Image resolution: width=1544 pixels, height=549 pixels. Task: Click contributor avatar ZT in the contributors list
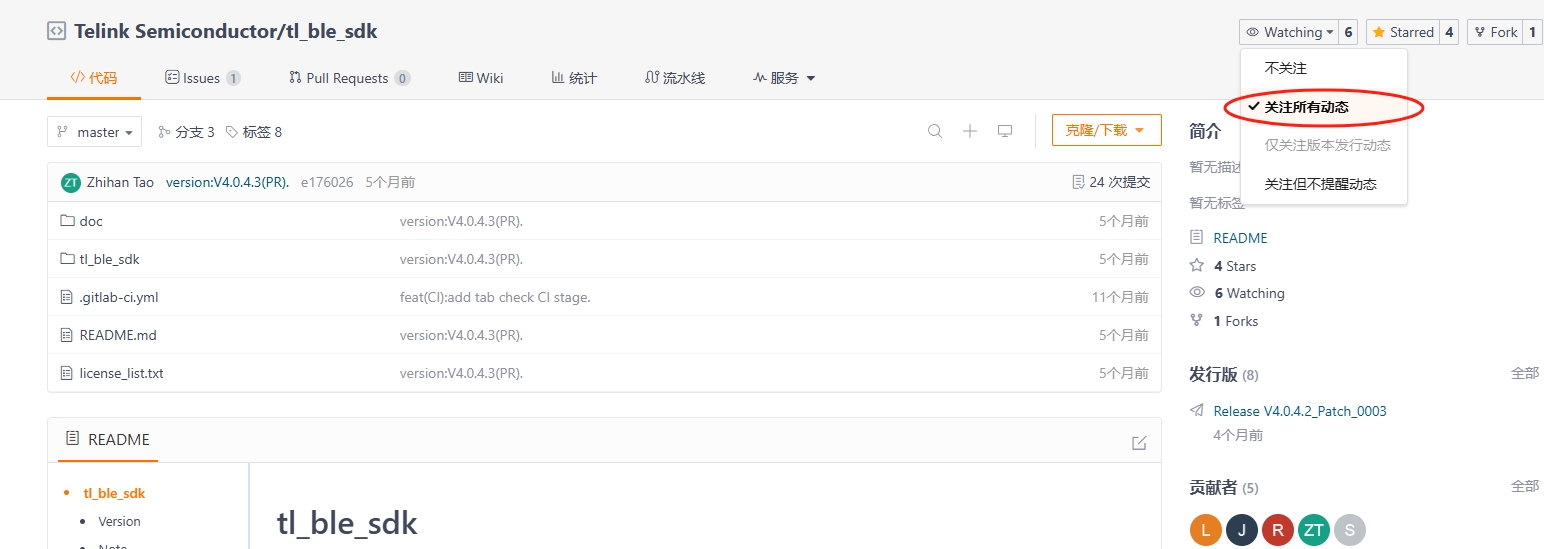point(1314,530)
